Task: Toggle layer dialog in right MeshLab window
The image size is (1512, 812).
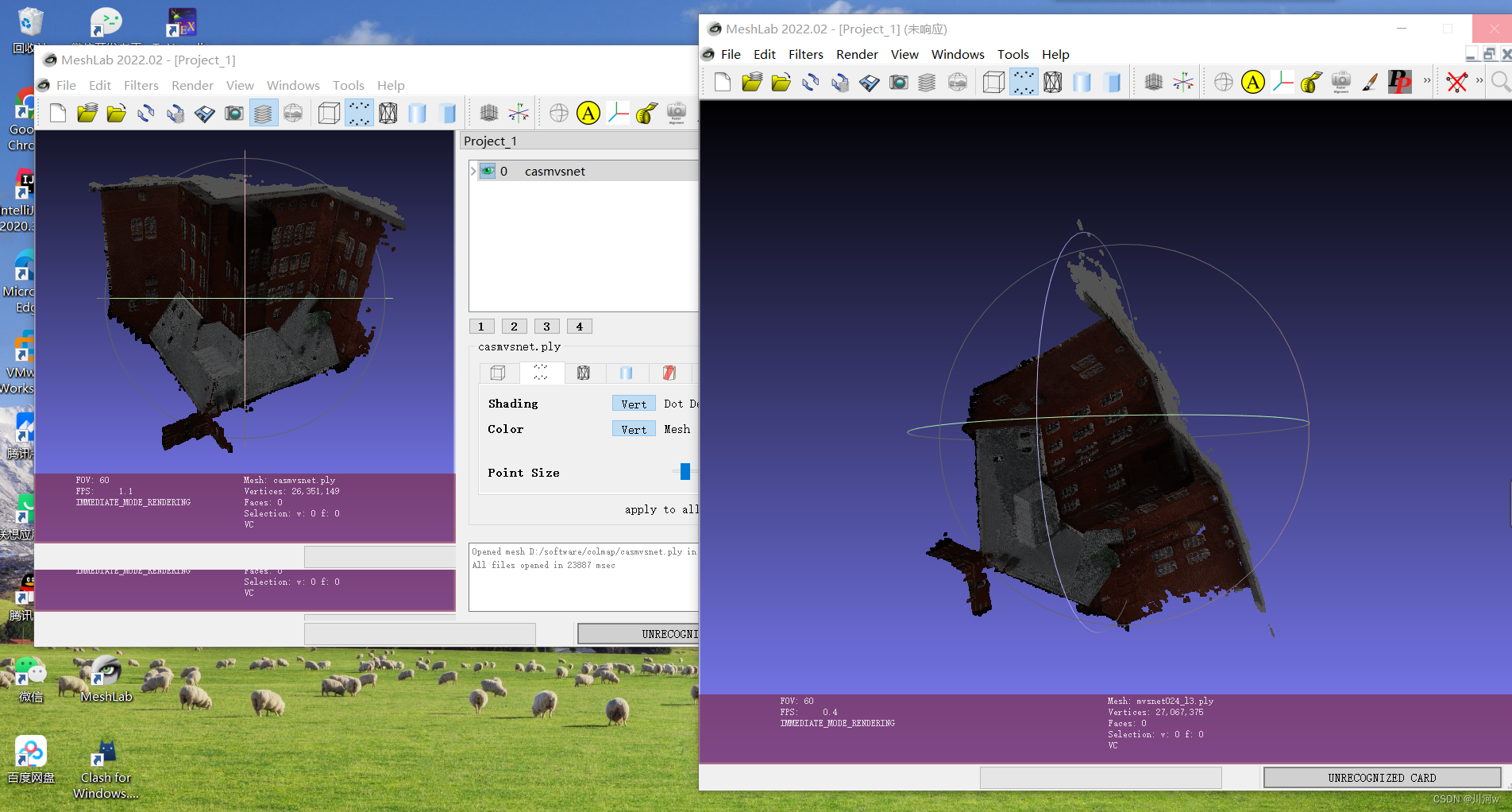Action: pyautogui.click(x=927, y=82)
